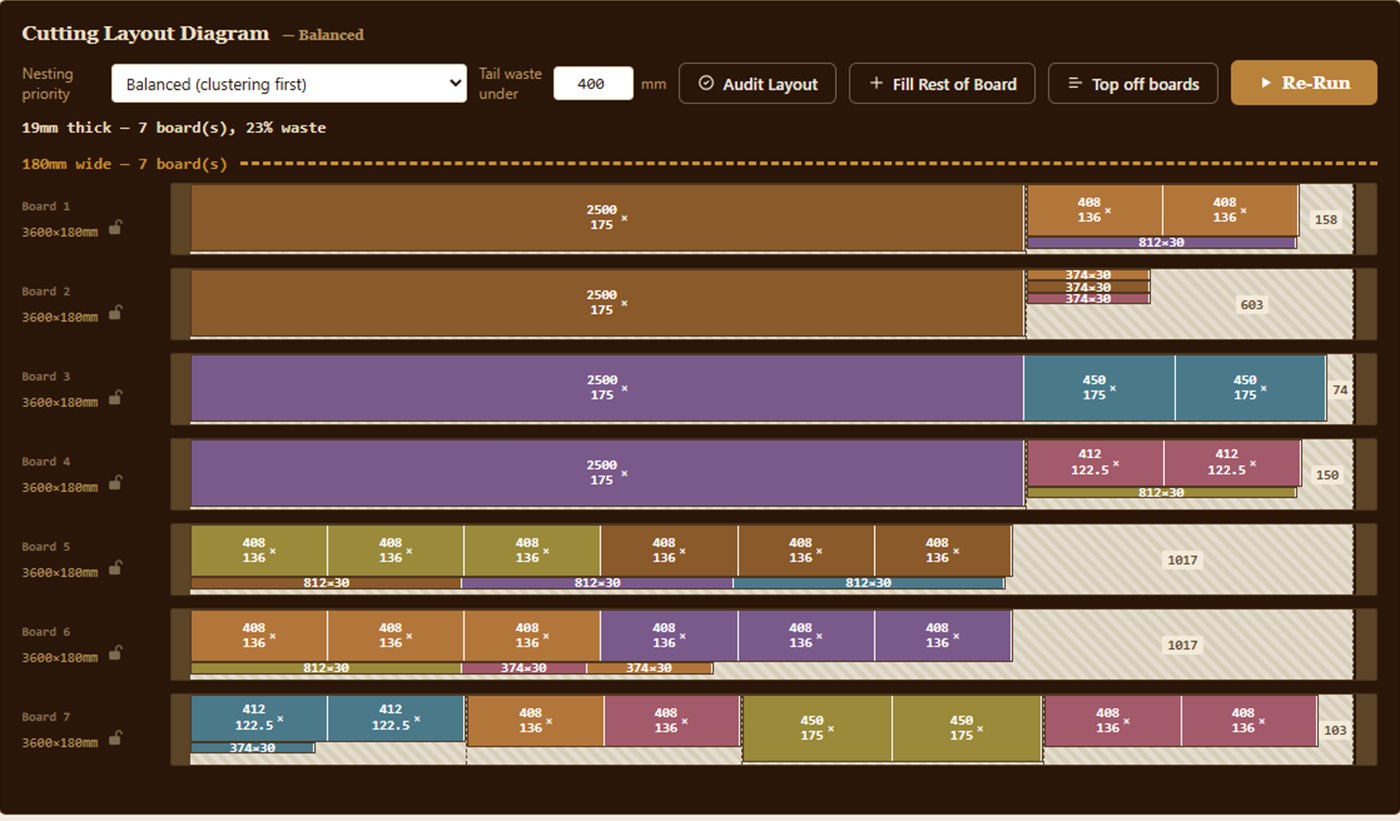The width and height of the screenshot is (1400, 821).
Task: Select the first olive 408×136 piece on Board 5
Action: pos(259,550)
